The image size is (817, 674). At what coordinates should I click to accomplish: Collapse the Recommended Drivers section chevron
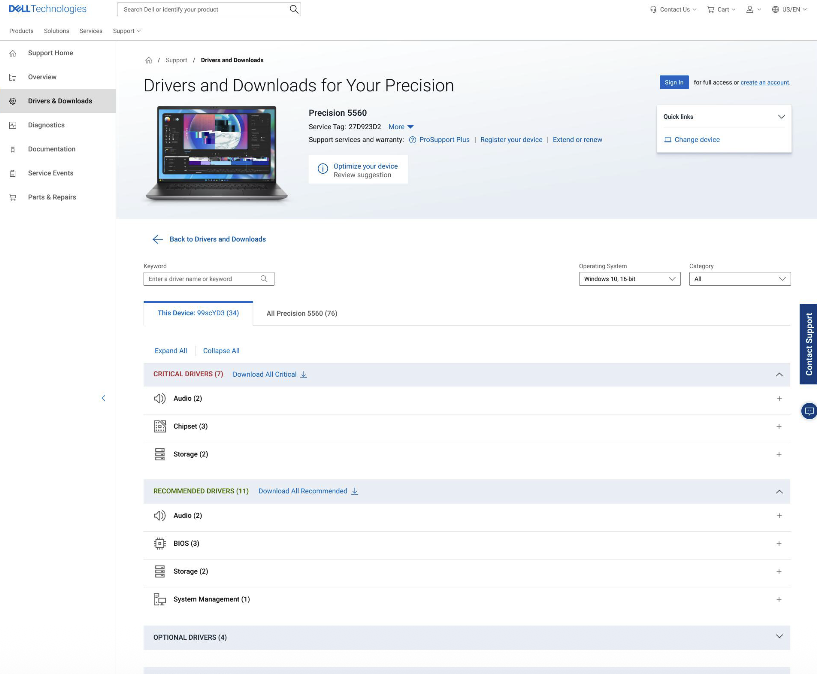point(779,492)
